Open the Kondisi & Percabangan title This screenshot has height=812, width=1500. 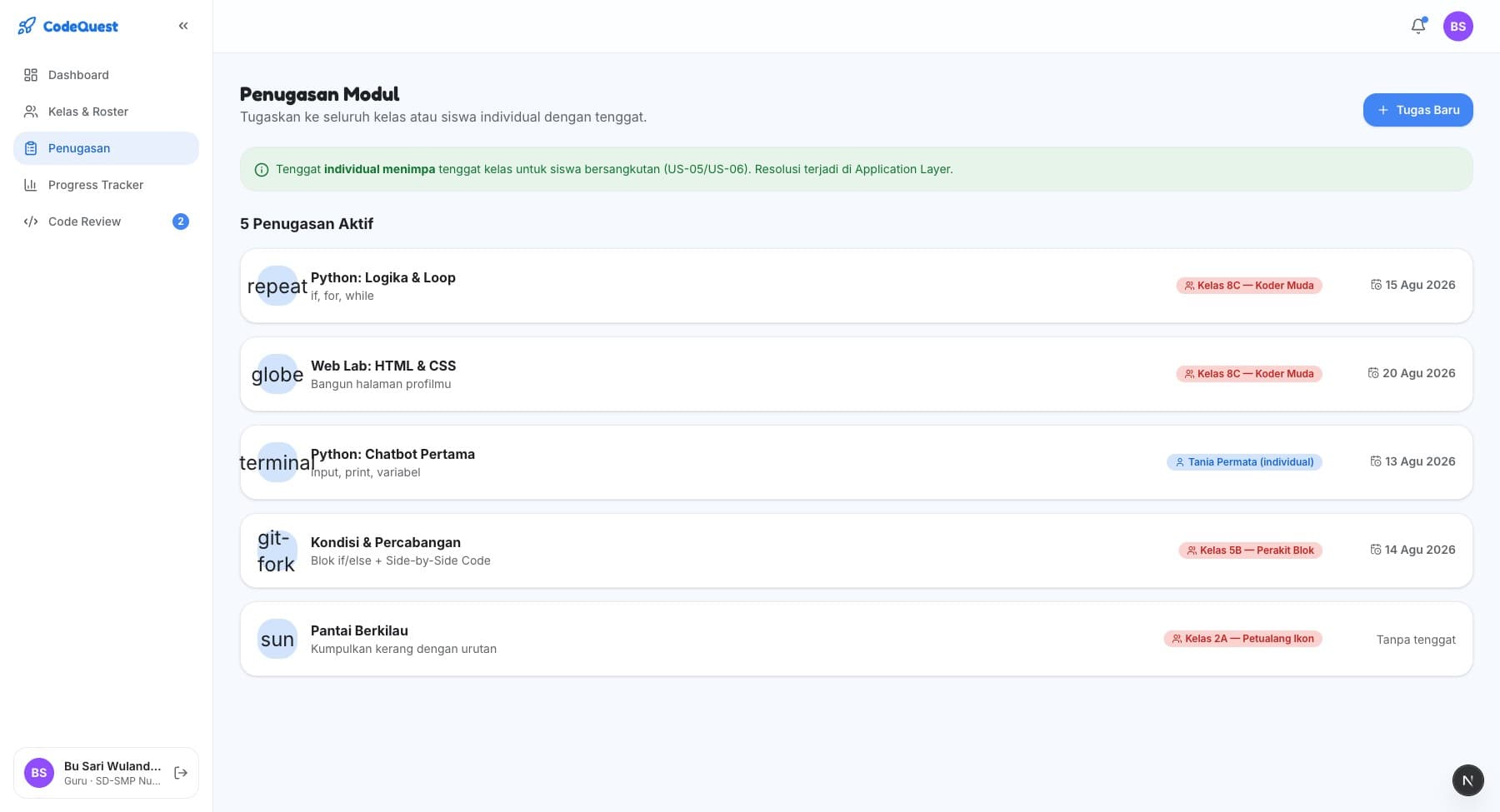tap(386, 542)
